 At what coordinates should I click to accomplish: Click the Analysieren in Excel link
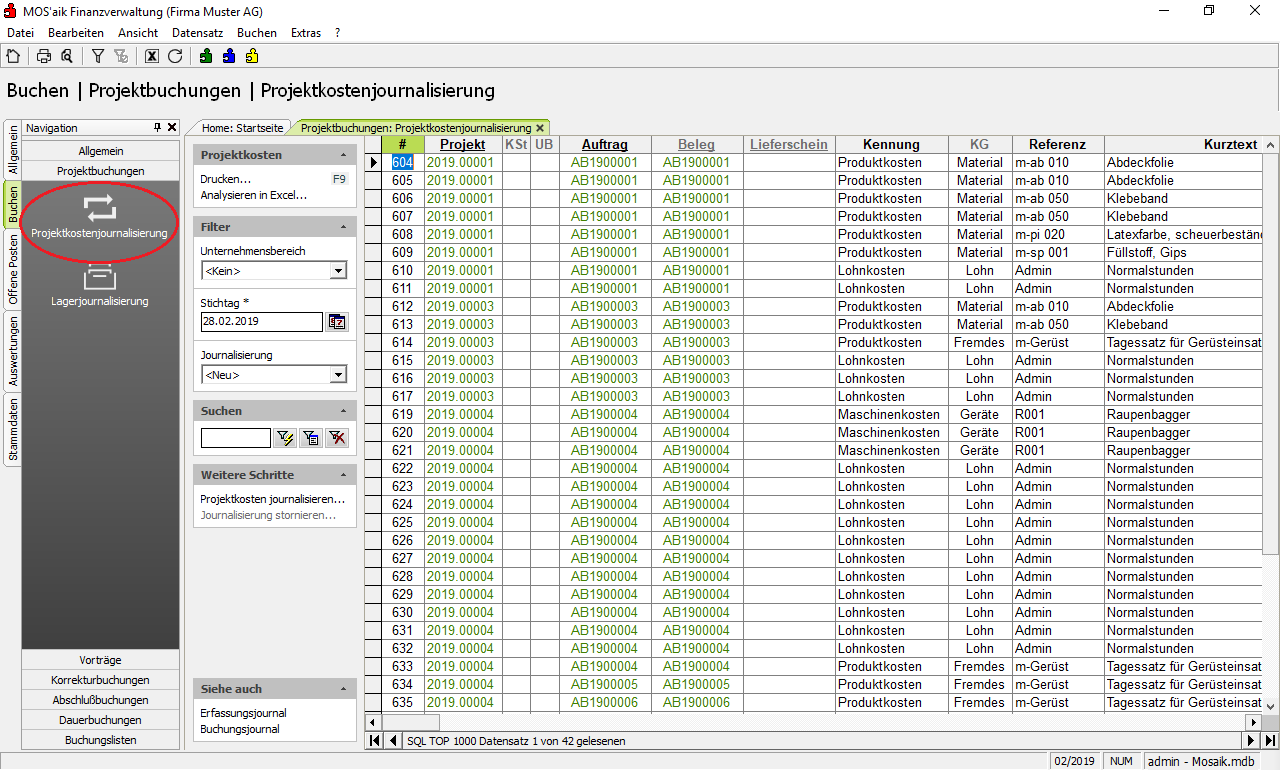(253, 195)
